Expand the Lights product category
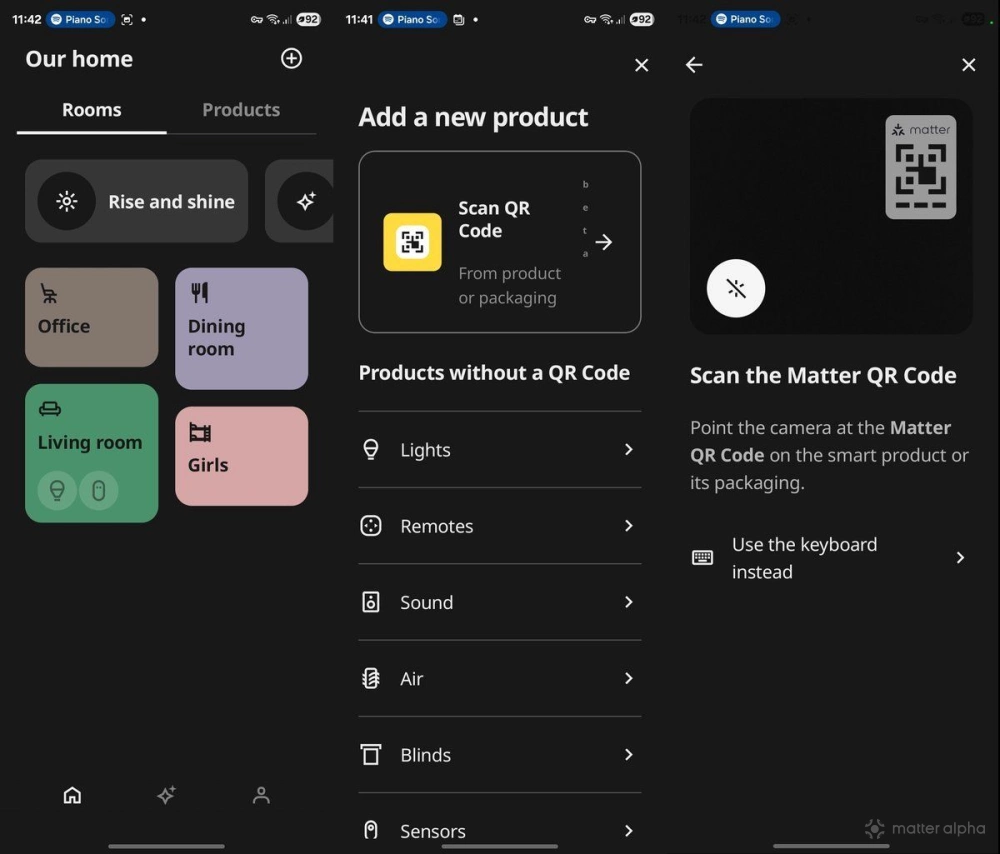1000x854 pixels. 499,450
